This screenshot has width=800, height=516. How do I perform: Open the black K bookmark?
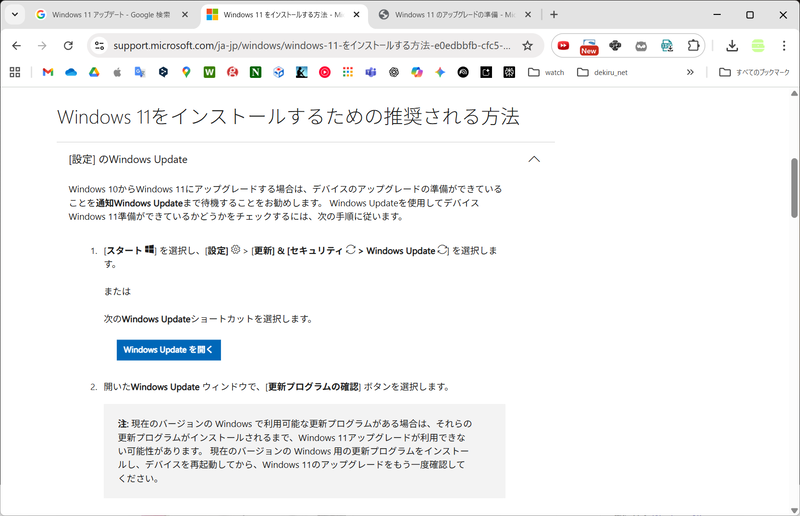tap(302, 72)
